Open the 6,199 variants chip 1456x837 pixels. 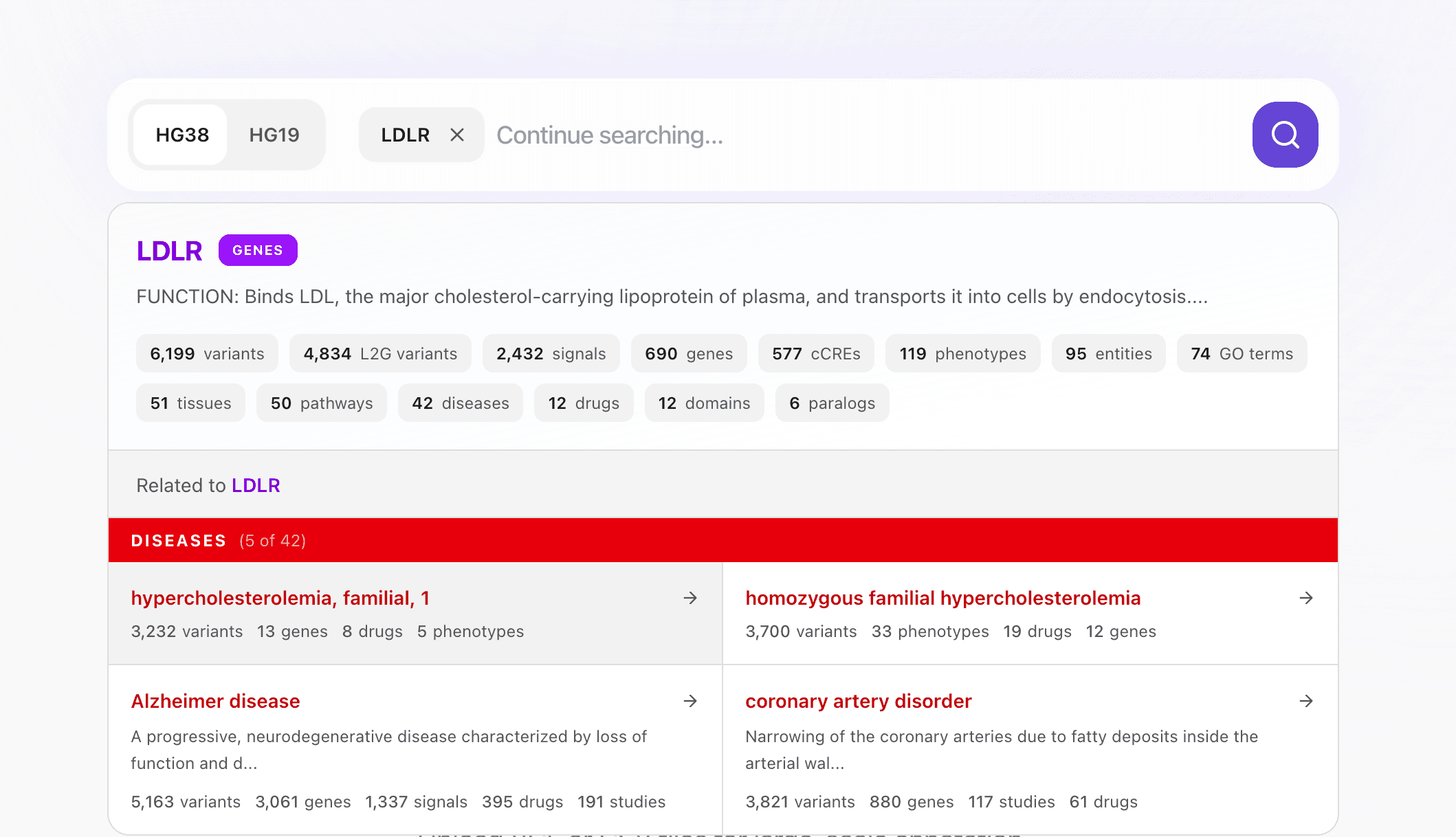point(207,353)
